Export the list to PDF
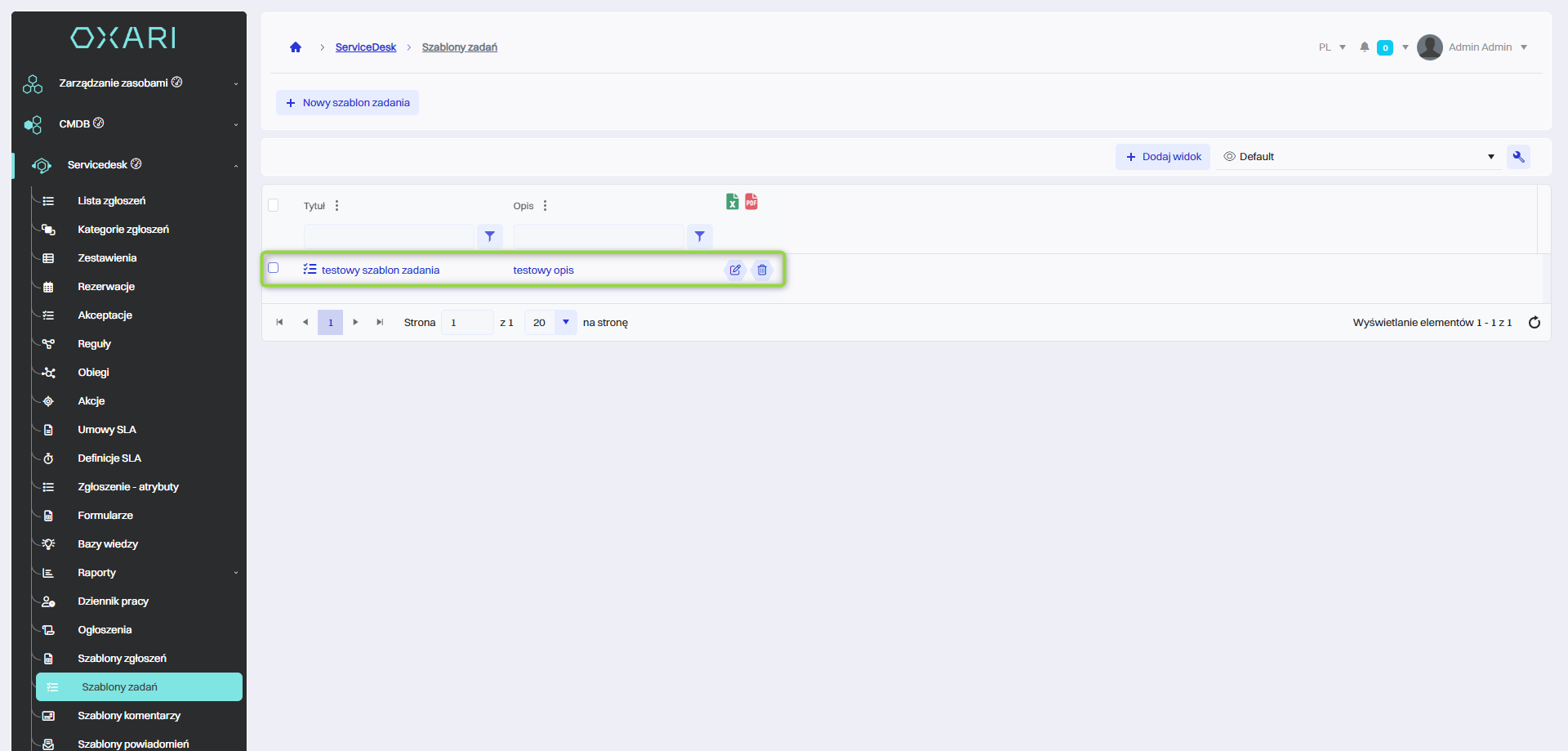The image size is (1568, 751). pyautogui.click(x=751, y=202)
